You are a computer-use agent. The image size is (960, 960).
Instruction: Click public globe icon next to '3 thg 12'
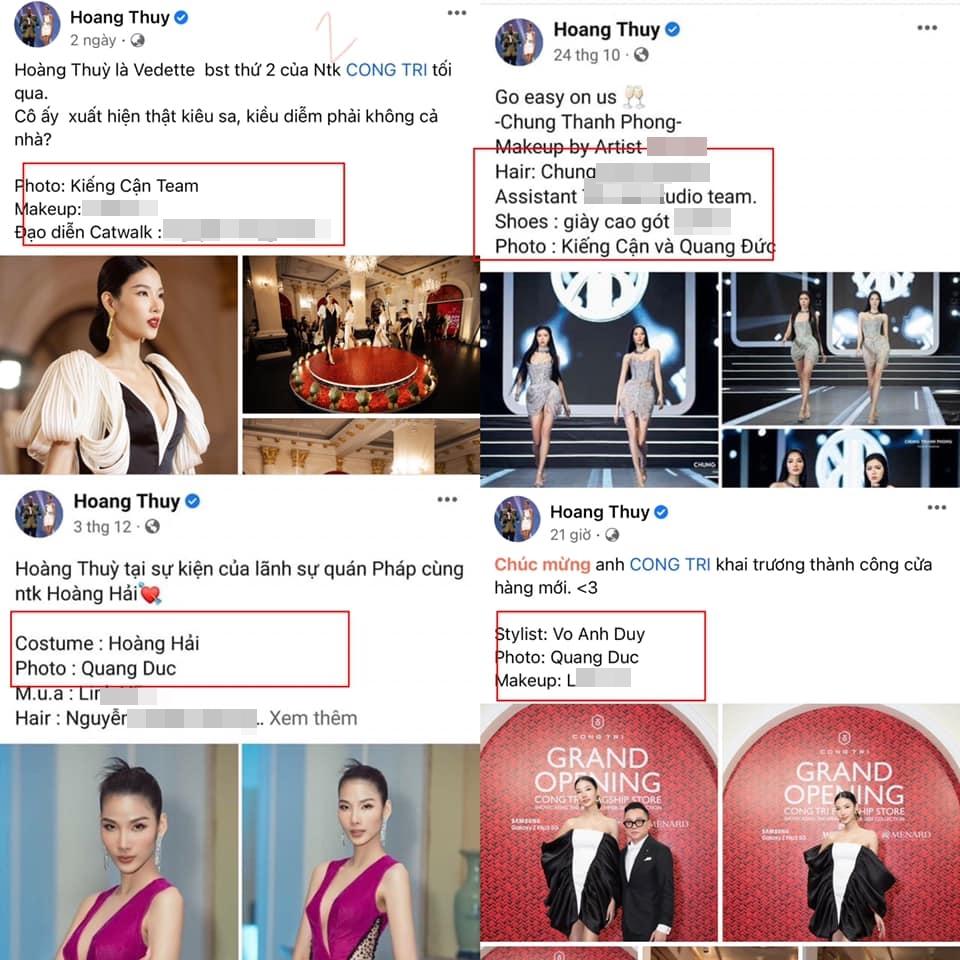coord(152,527)
